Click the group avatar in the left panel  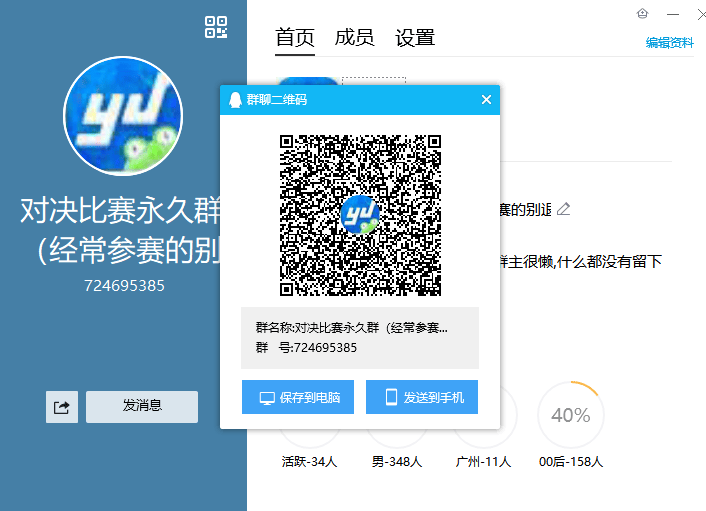click(123, 116)
